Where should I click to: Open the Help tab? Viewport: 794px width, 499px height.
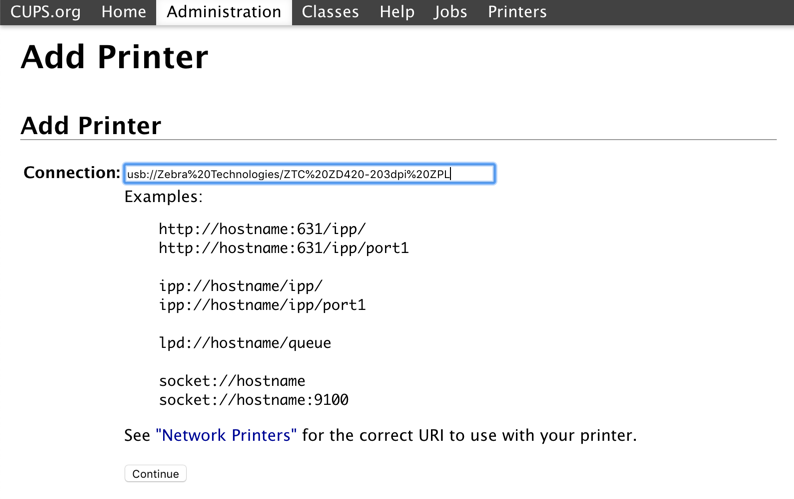[397, 12]
